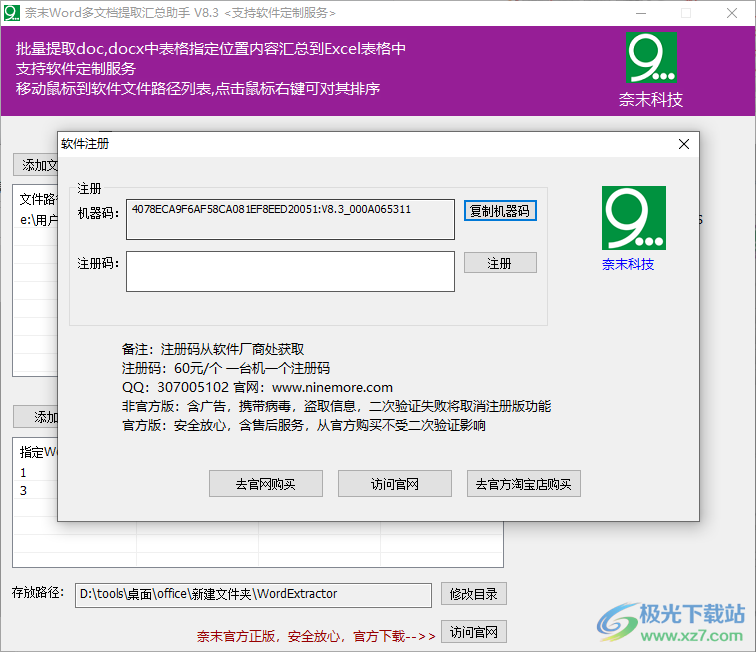Image resolution: width=756 pixels, height=652 pixels.
Task: Click the green 9 logo in registration dialog
Action: pos(634,218)
